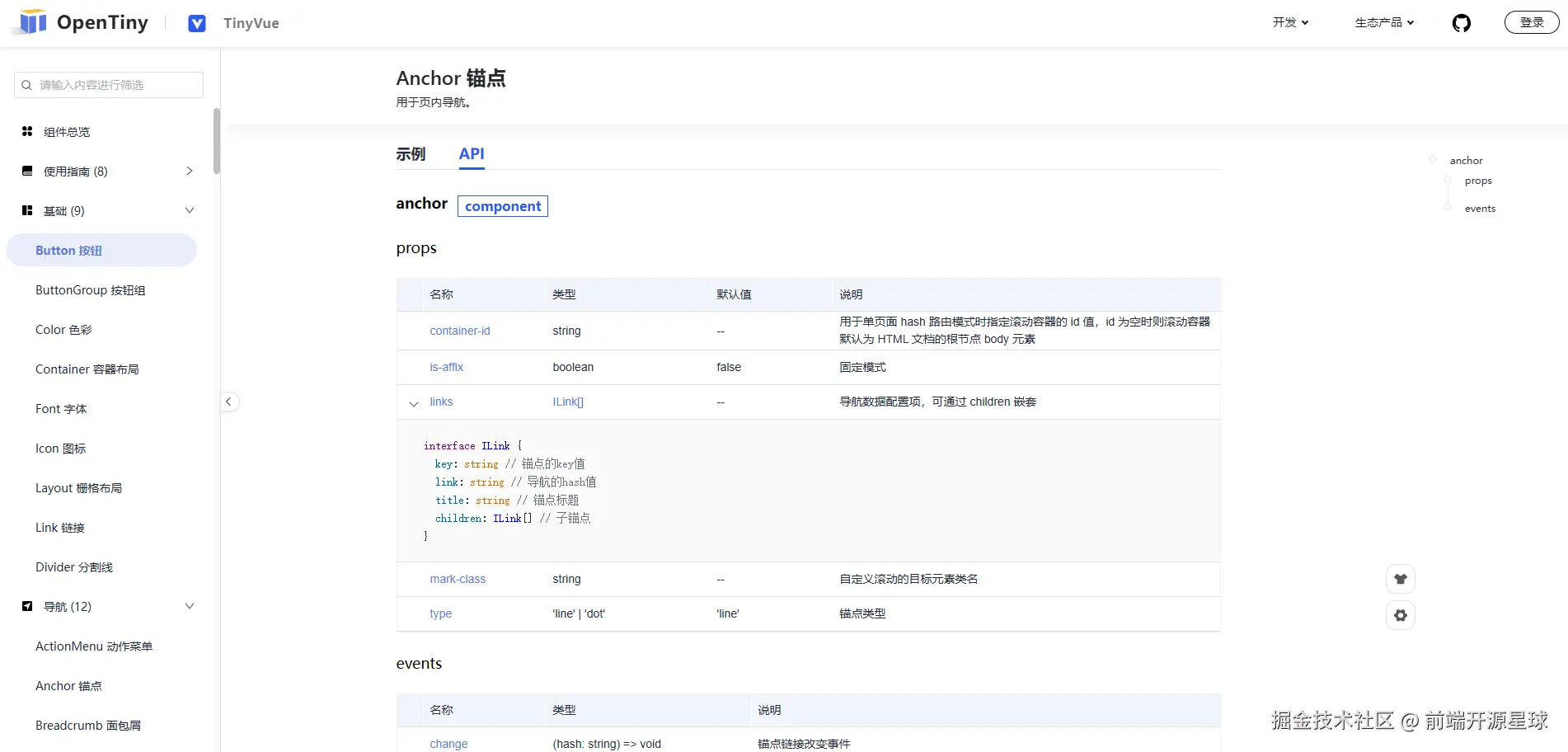Click the 使用指南 book icon
The width and height of the screenshot is (1568, 752).
pyautogui.click(x=27, y=171)
